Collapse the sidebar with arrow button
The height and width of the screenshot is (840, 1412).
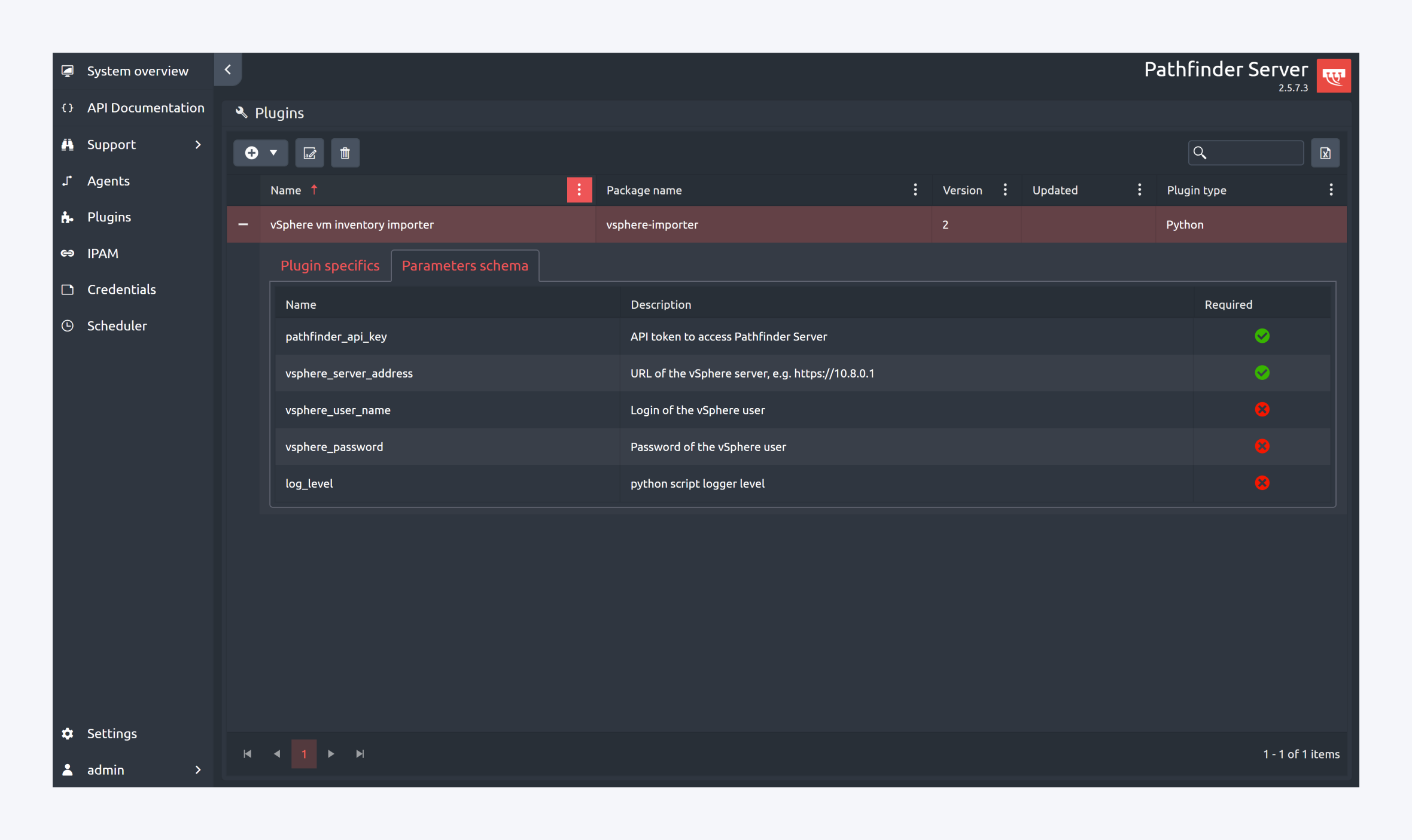(228, 69)
